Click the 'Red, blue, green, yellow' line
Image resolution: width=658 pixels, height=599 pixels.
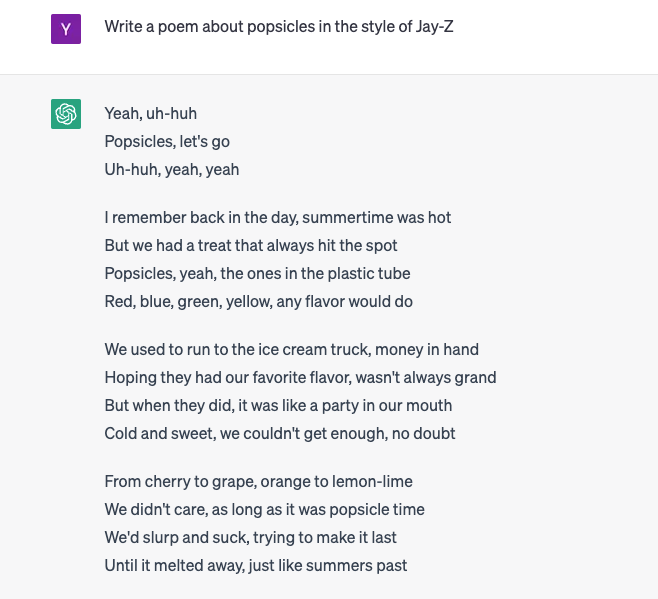[258, 301]
